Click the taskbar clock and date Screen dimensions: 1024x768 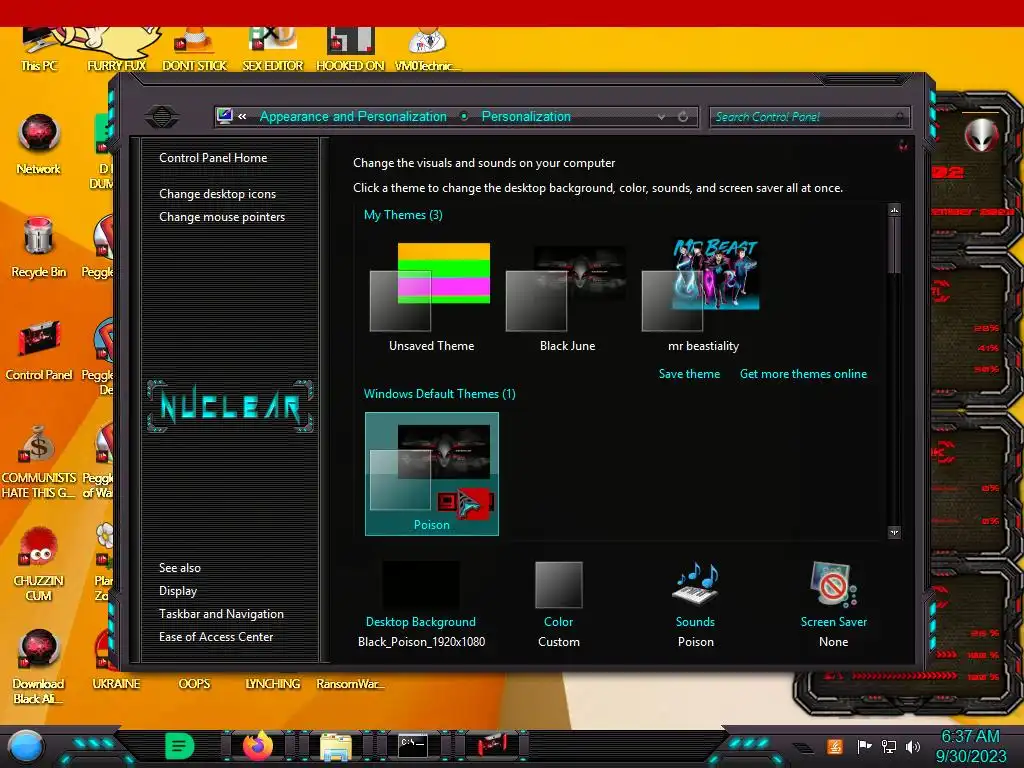click(970, 746)
